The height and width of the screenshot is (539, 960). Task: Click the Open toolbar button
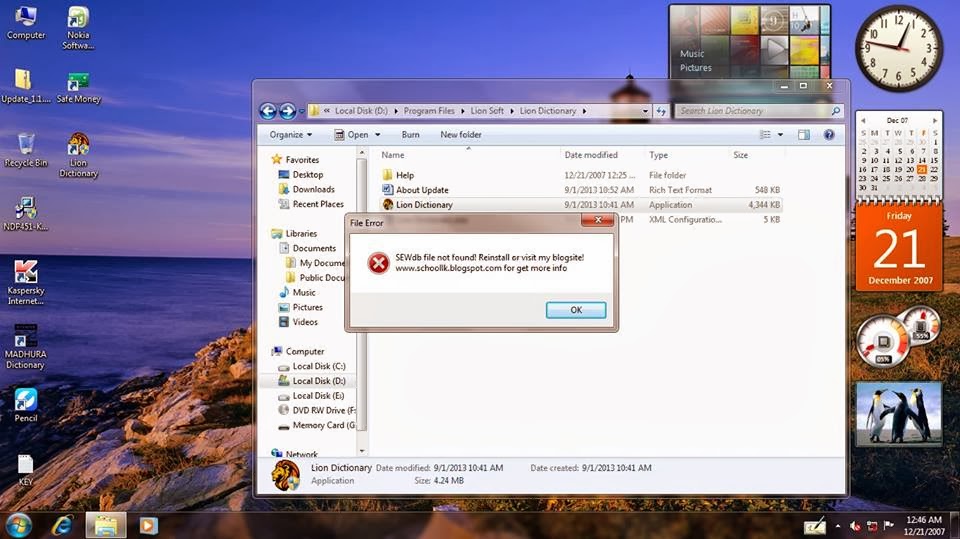[351, 135]
